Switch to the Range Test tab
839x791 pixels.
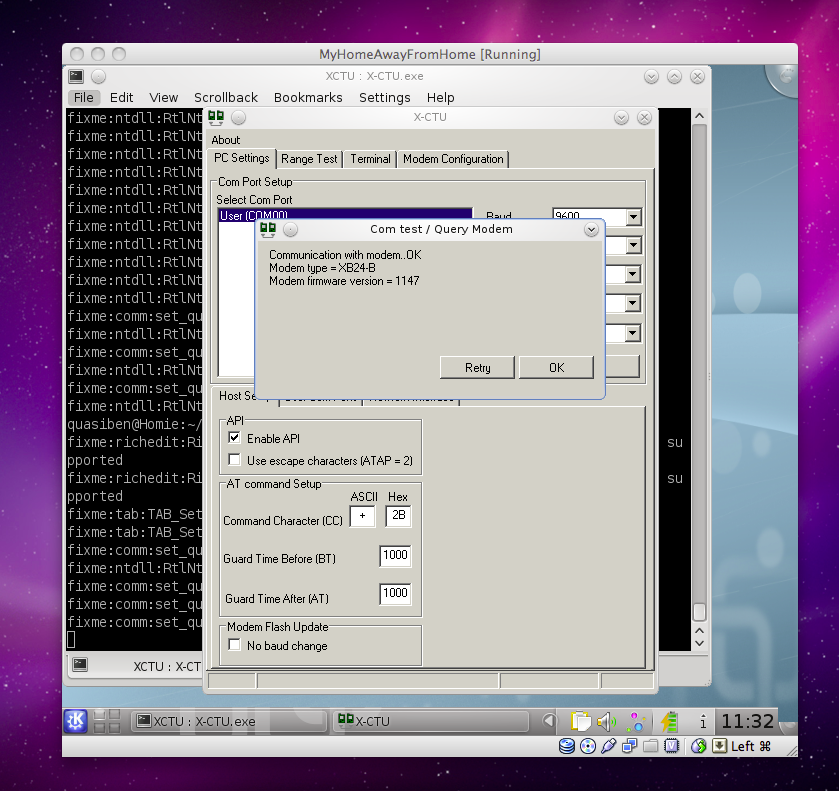(309, 159)
